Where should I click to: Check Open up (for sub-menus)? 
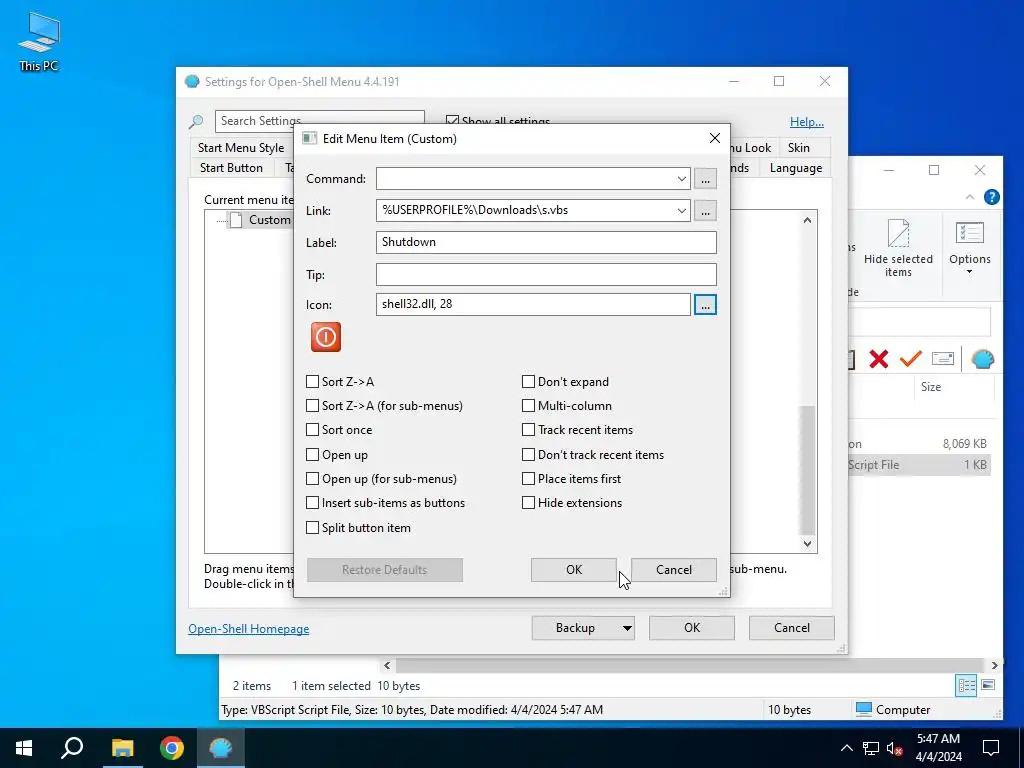(313, 479)
